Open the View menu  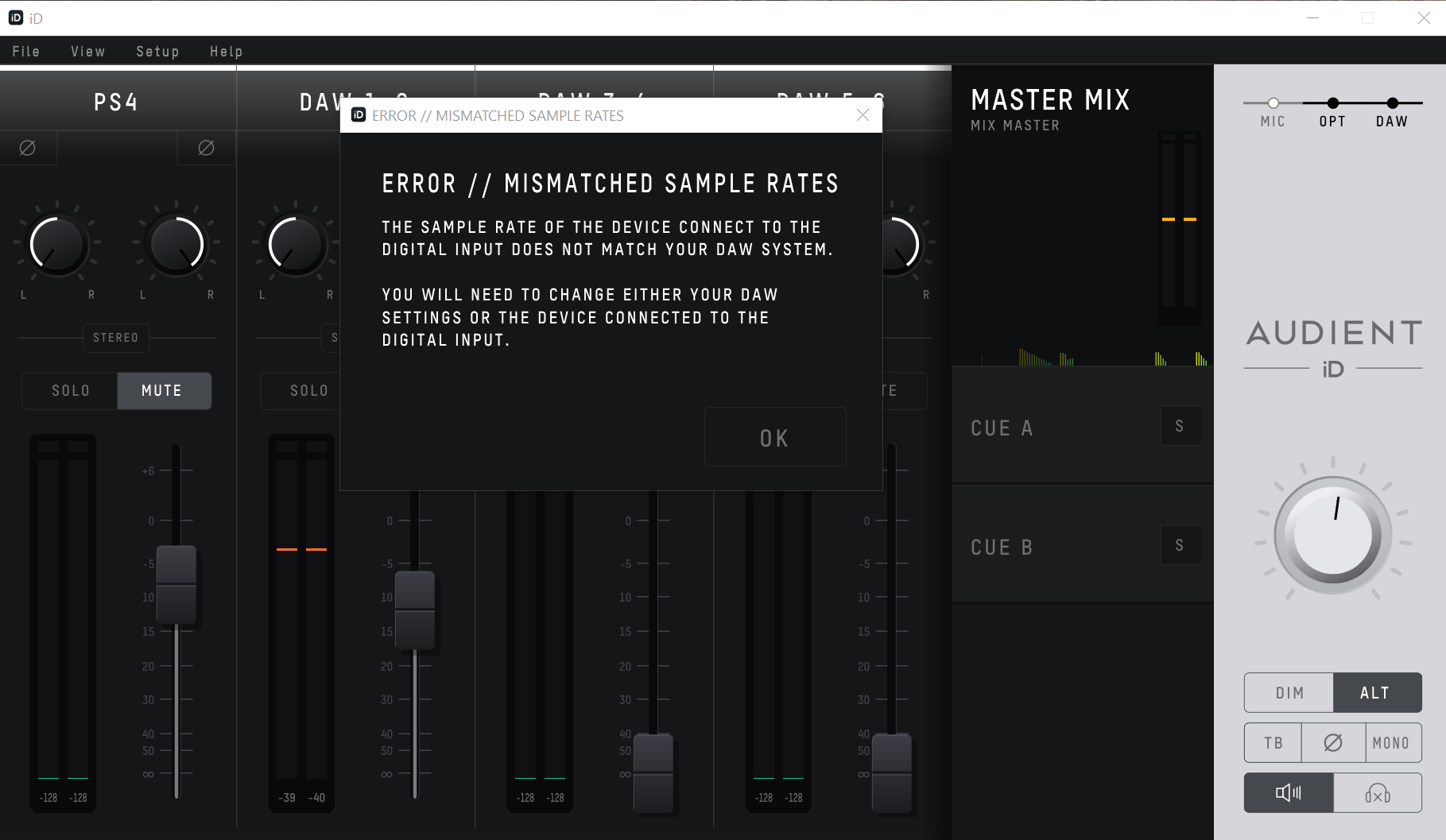(x=87, y=52)
